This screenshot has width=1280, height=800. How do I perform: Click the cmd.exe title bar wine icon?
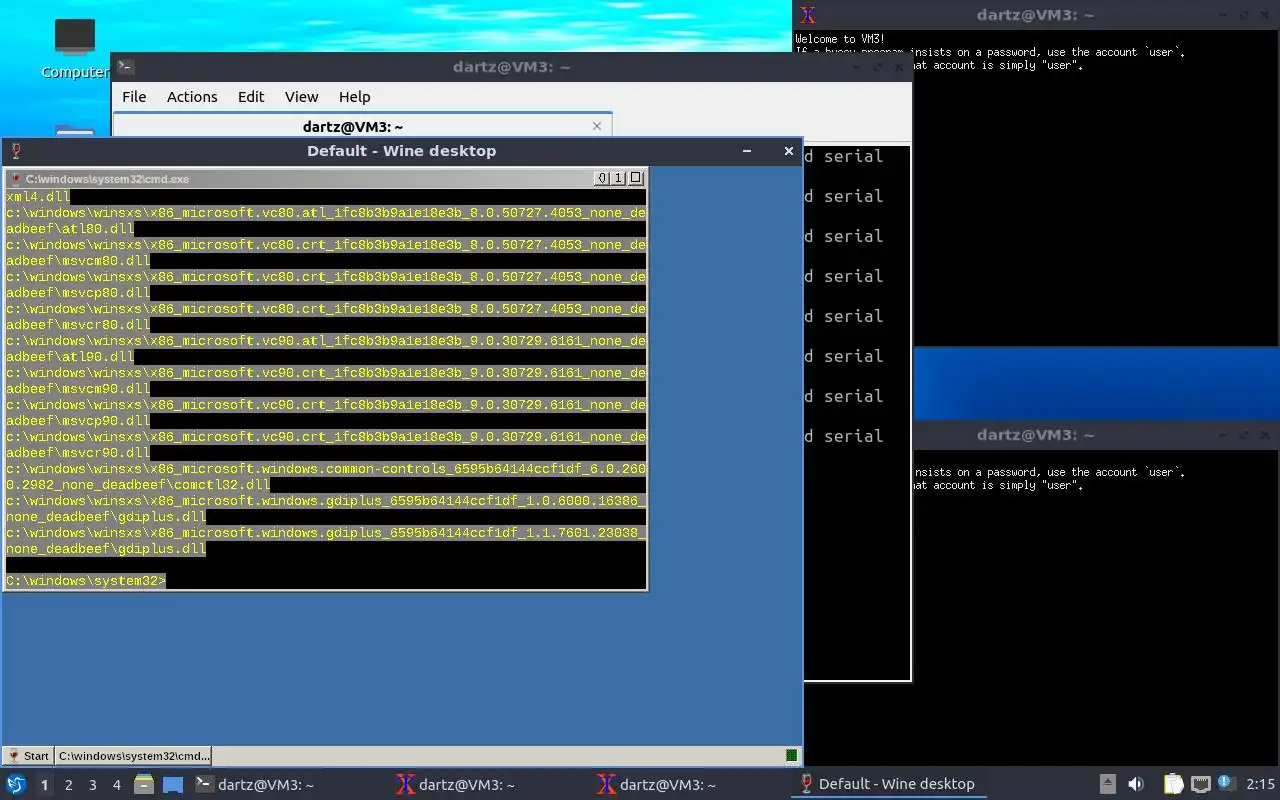(x=15, y=178)
